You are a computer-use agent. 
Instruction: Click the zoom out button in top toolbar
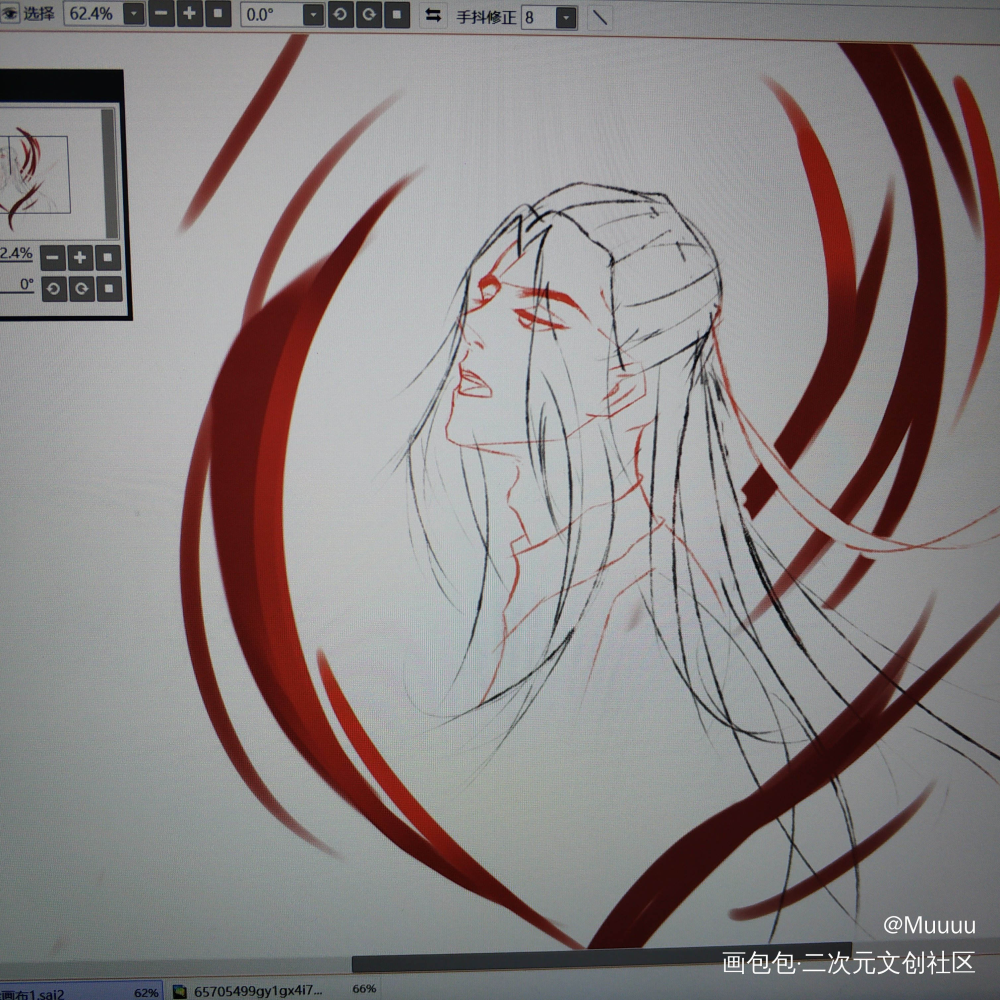click(x=161, y=14)
